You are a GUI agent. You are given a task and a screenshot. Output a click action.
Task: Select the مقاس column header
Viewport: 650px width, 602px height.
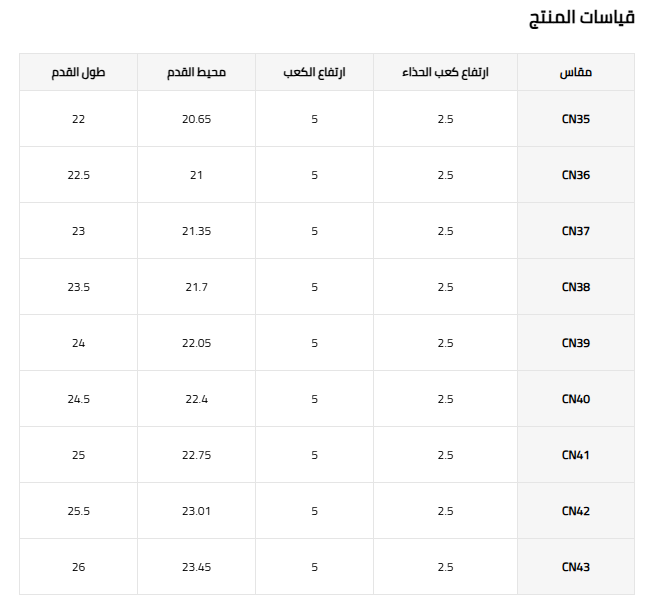(x=575, y=72)
